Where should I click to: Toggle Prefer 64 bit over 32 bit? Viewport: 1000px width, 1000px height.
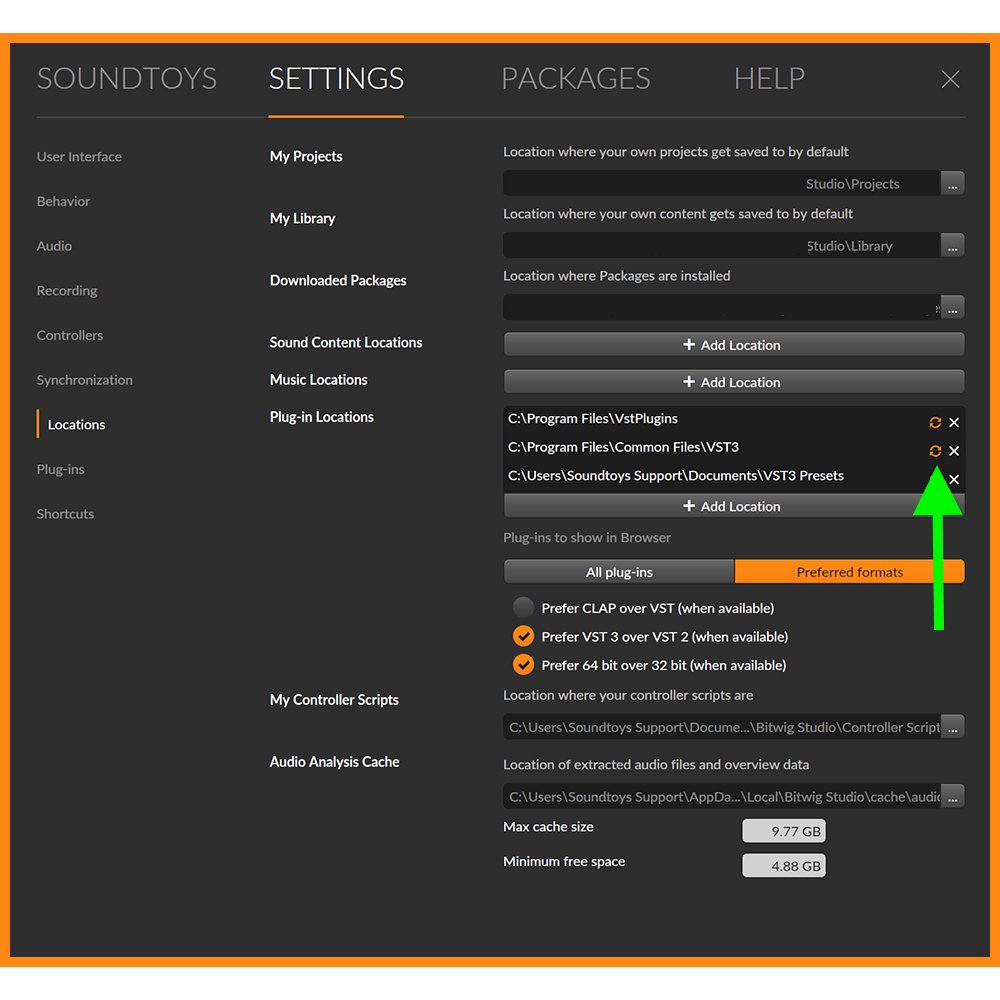(523, 665)
